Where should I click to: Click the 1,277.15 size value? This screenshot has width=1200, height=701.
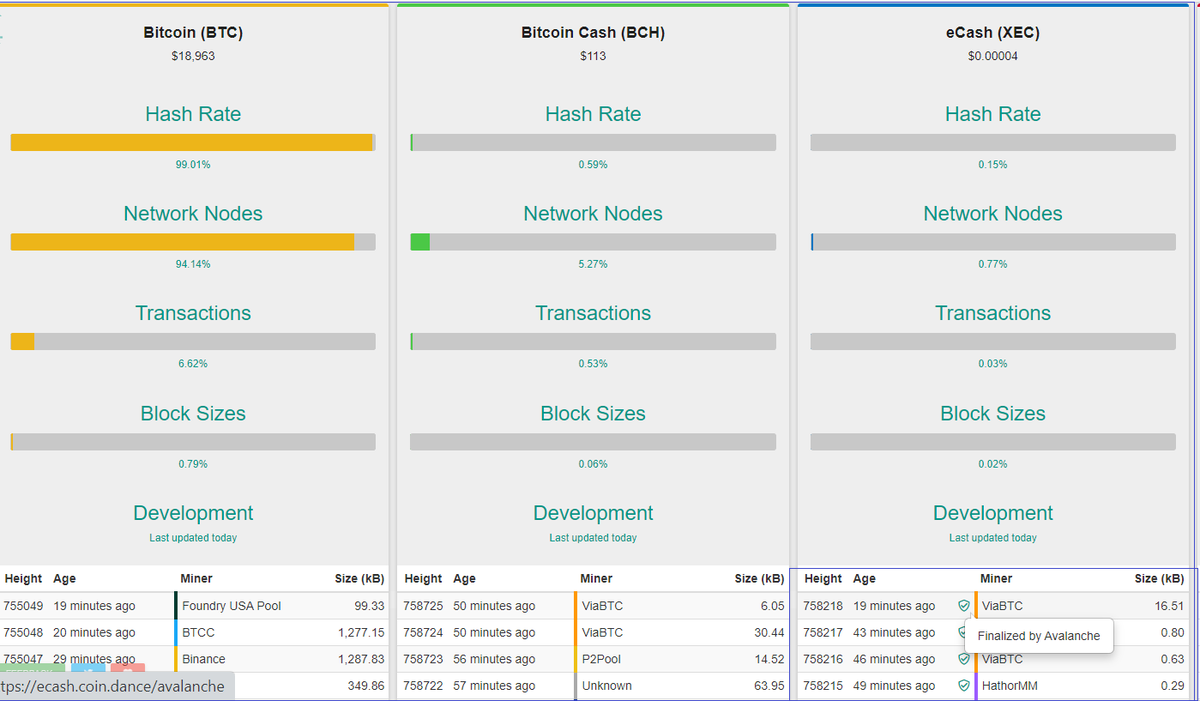(x=362, y=633)
